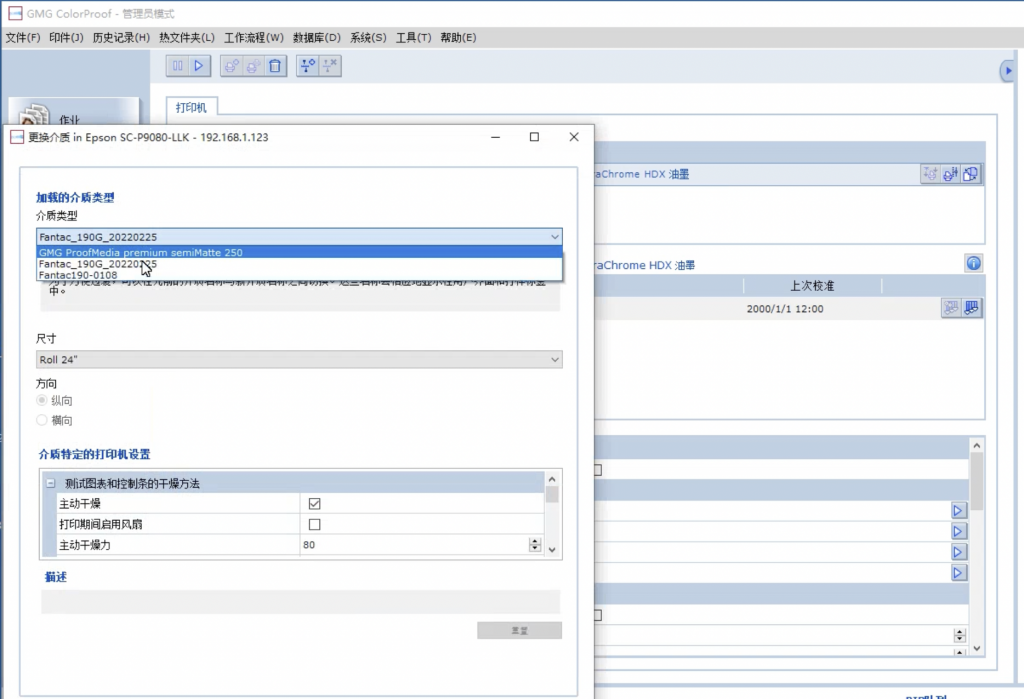This screenshot has height=699, width=1024.
Task: Pick Fantac_190G_20220225 in the open list
Action: point(299,264)
